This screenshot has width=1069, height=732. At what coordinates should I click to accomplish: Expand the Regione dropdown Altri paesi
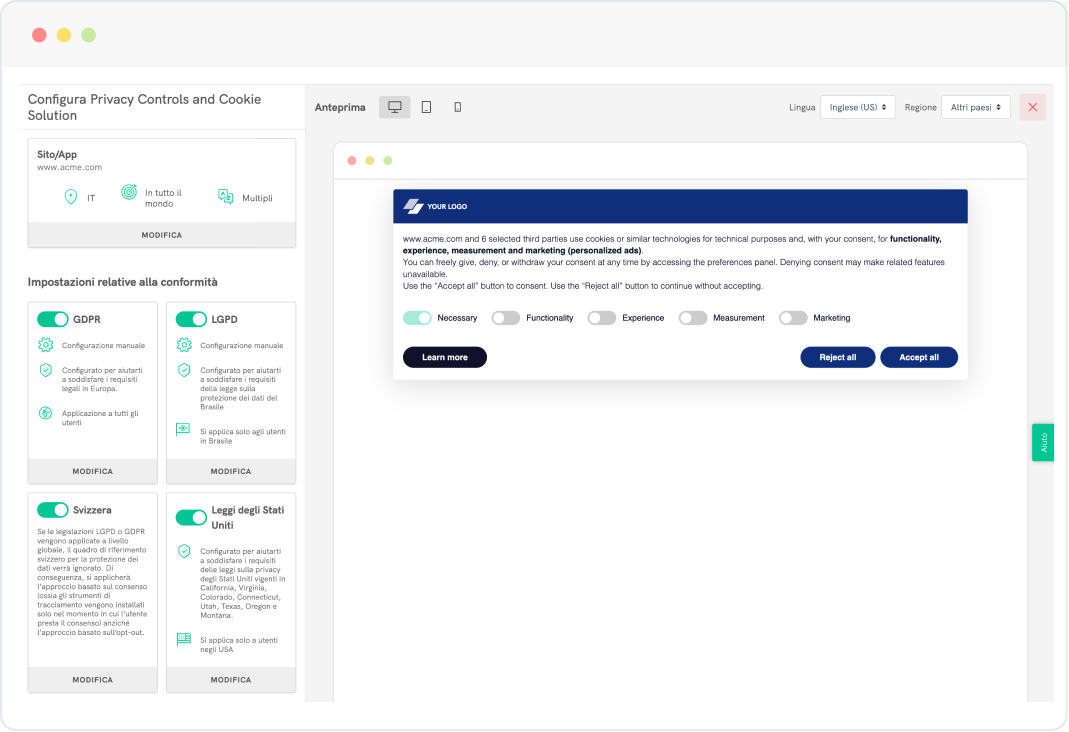975,107
